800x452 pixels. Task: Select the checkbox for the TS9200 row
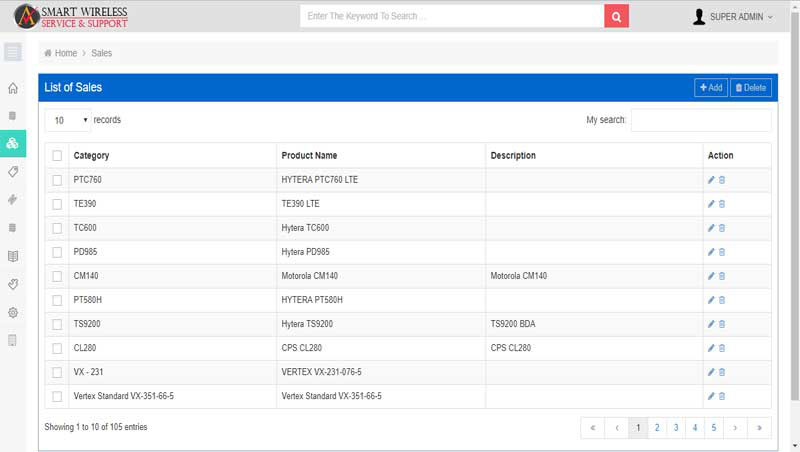tap(57, 324)
